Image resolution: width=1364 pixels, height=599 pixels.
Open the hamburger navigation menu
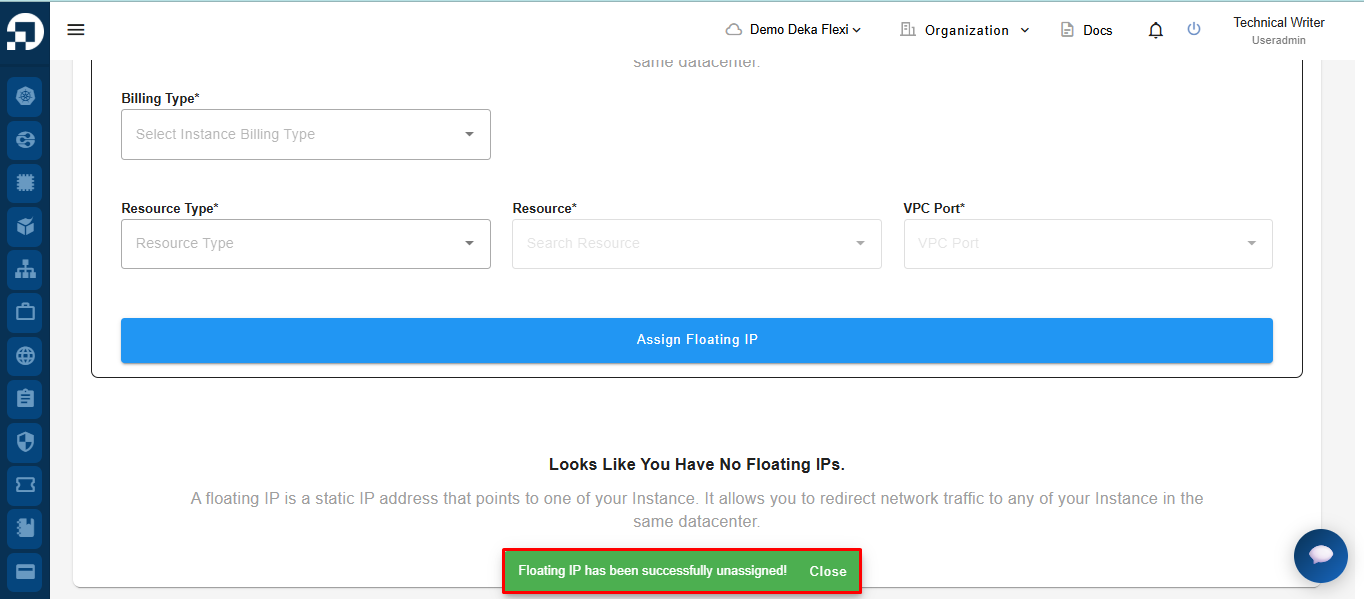click(76, 30)
